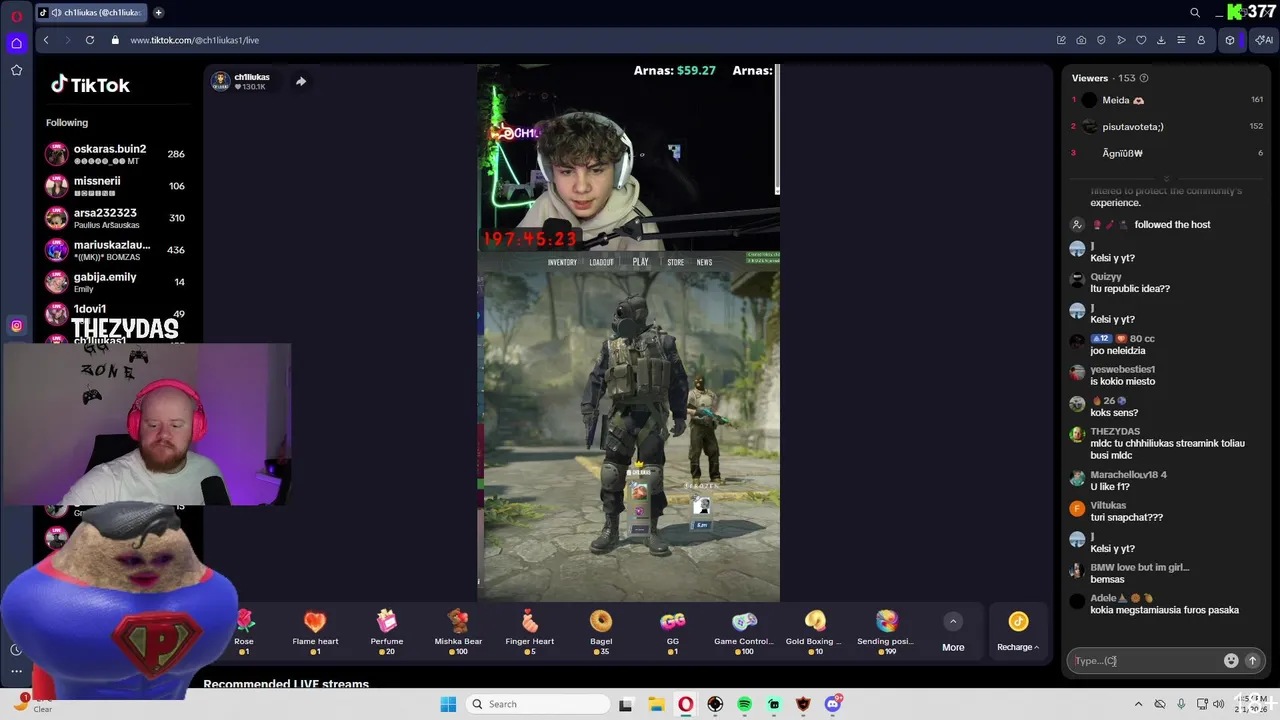Screen dimensions: 1280x720
Task: Open top viewer Meida entry
Action: pyautogui.click(x=1167, y=100)
